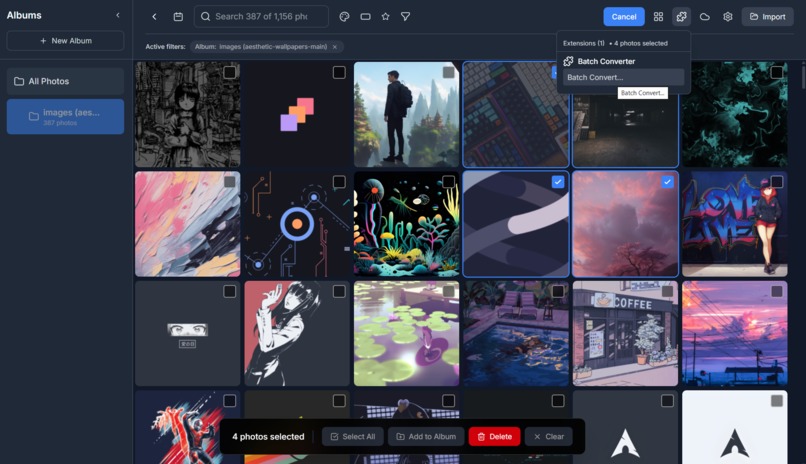Open All Photos in sidebar
The image size is (806, 464).
65,81
